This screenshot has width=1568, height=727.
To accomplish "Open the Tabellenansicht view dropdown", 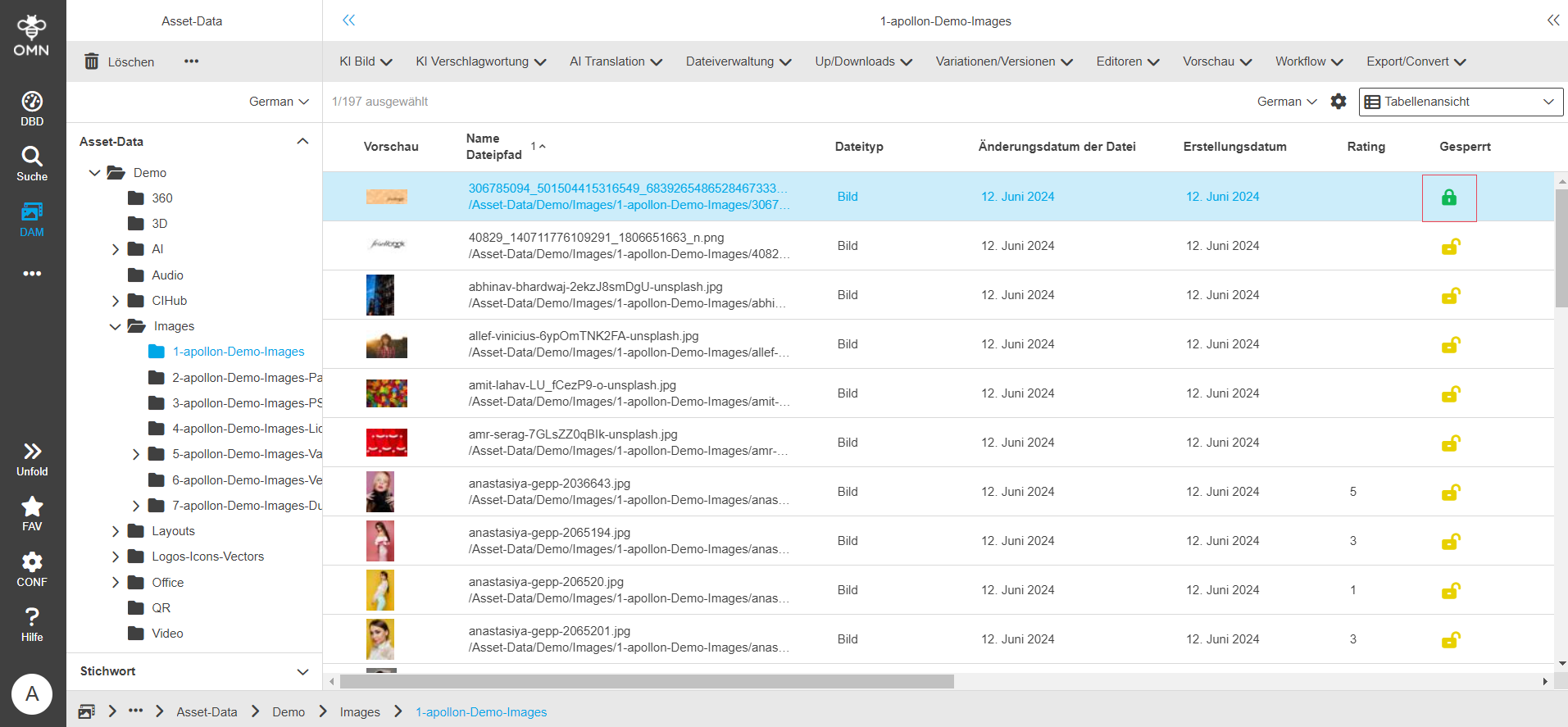I will point(1460,102).
